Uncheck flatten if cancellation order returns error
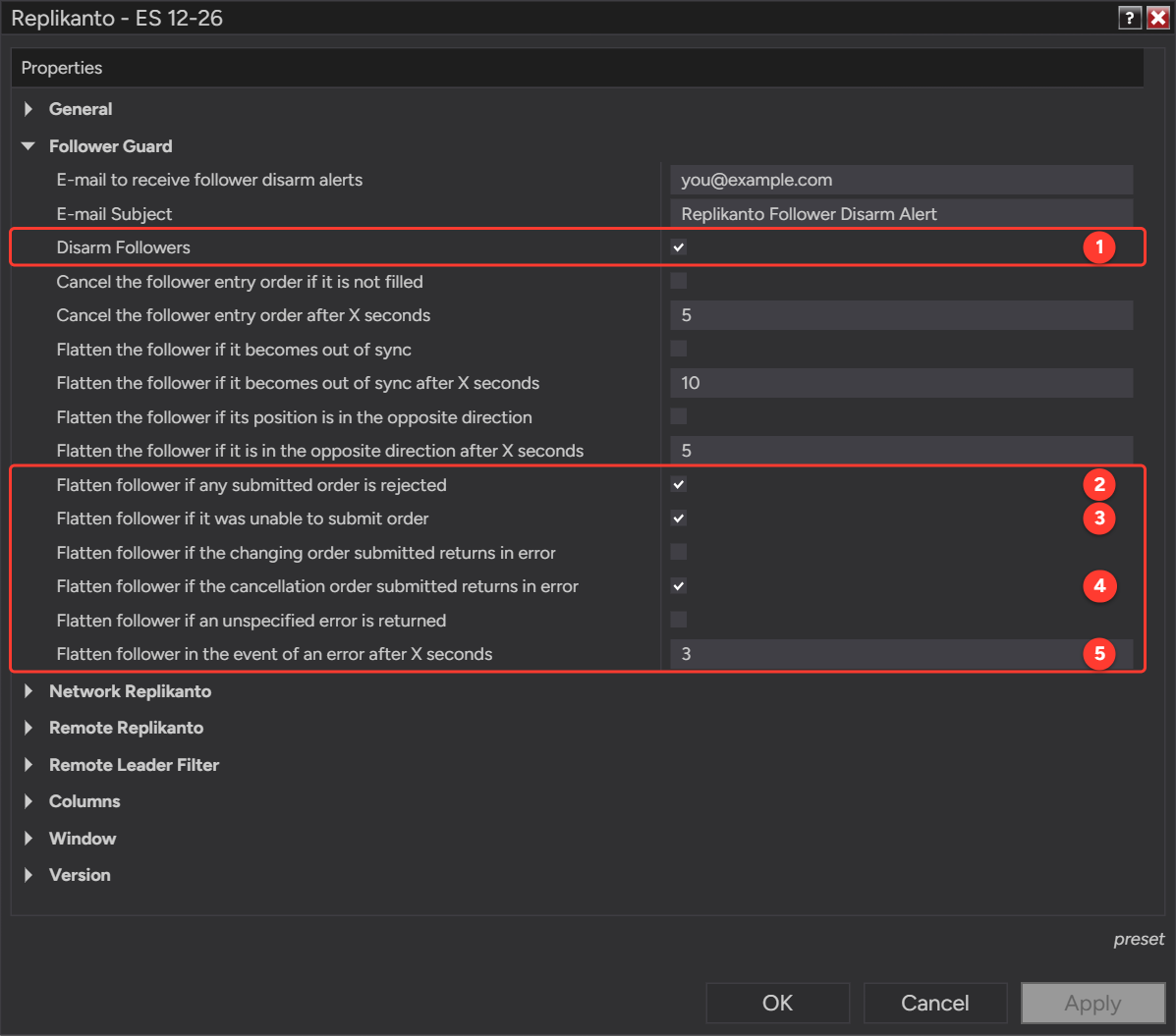 click(679, 586)
